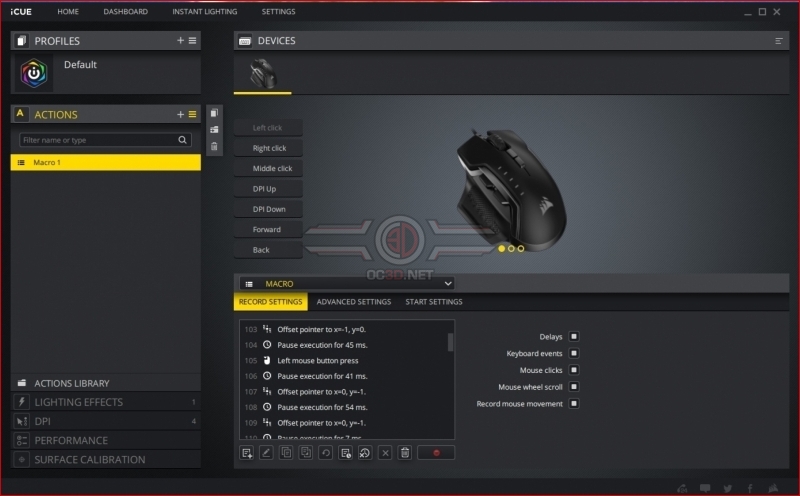Click the undo arrow in the macro toolbar
Screen dimensions: 800x496
tap(326, 453)
